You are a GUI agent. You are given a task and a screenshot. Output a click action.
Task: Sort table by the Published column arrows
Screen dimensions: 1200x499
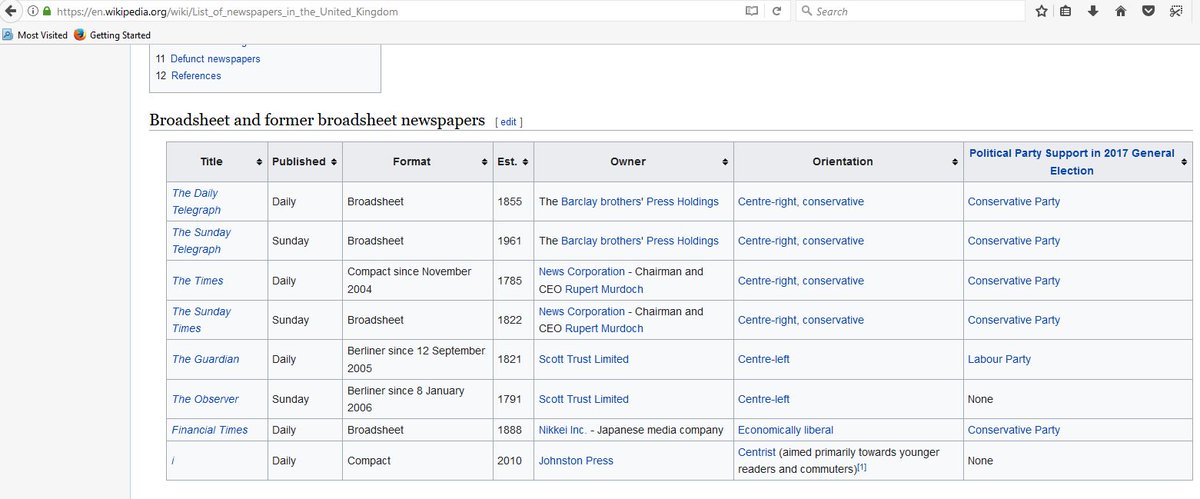(x=334, y=162)
